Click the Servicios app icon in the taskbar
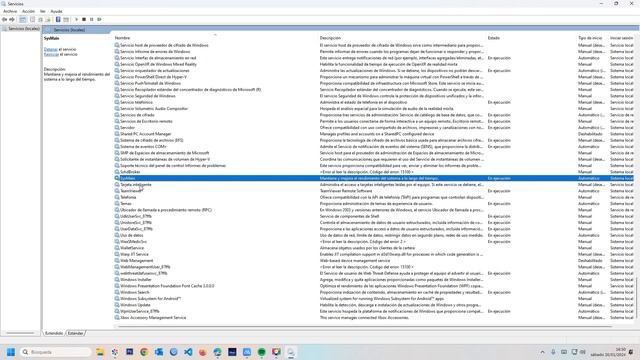The height and width of the screenshot is (360, 640). tap(291, 352)
